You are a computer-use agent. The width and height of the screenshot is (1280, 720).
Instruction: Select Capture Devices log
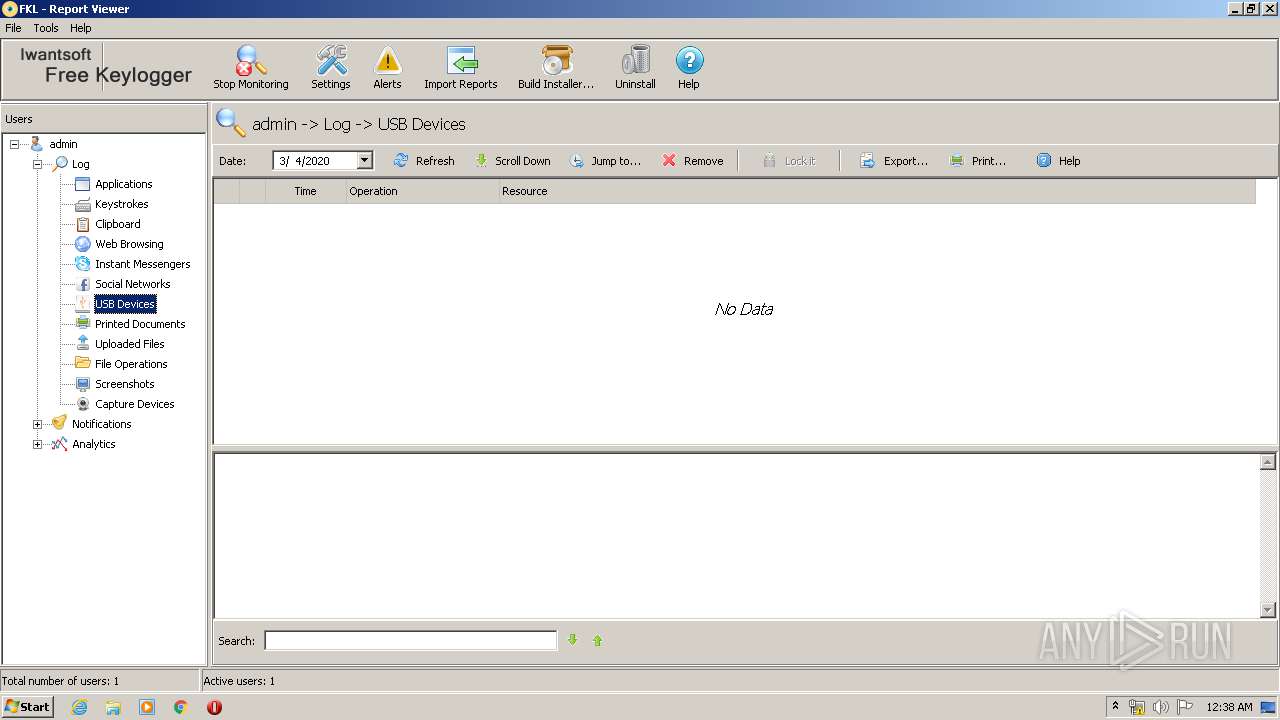pos(134,404)
